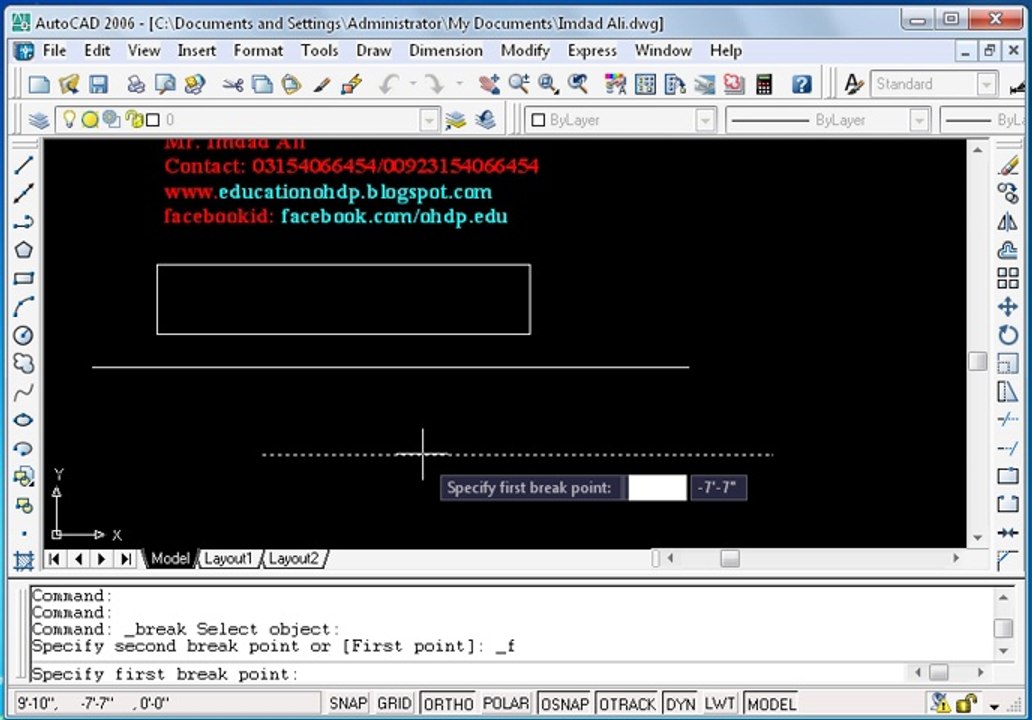Choose the Circle tool

(23, 335)
